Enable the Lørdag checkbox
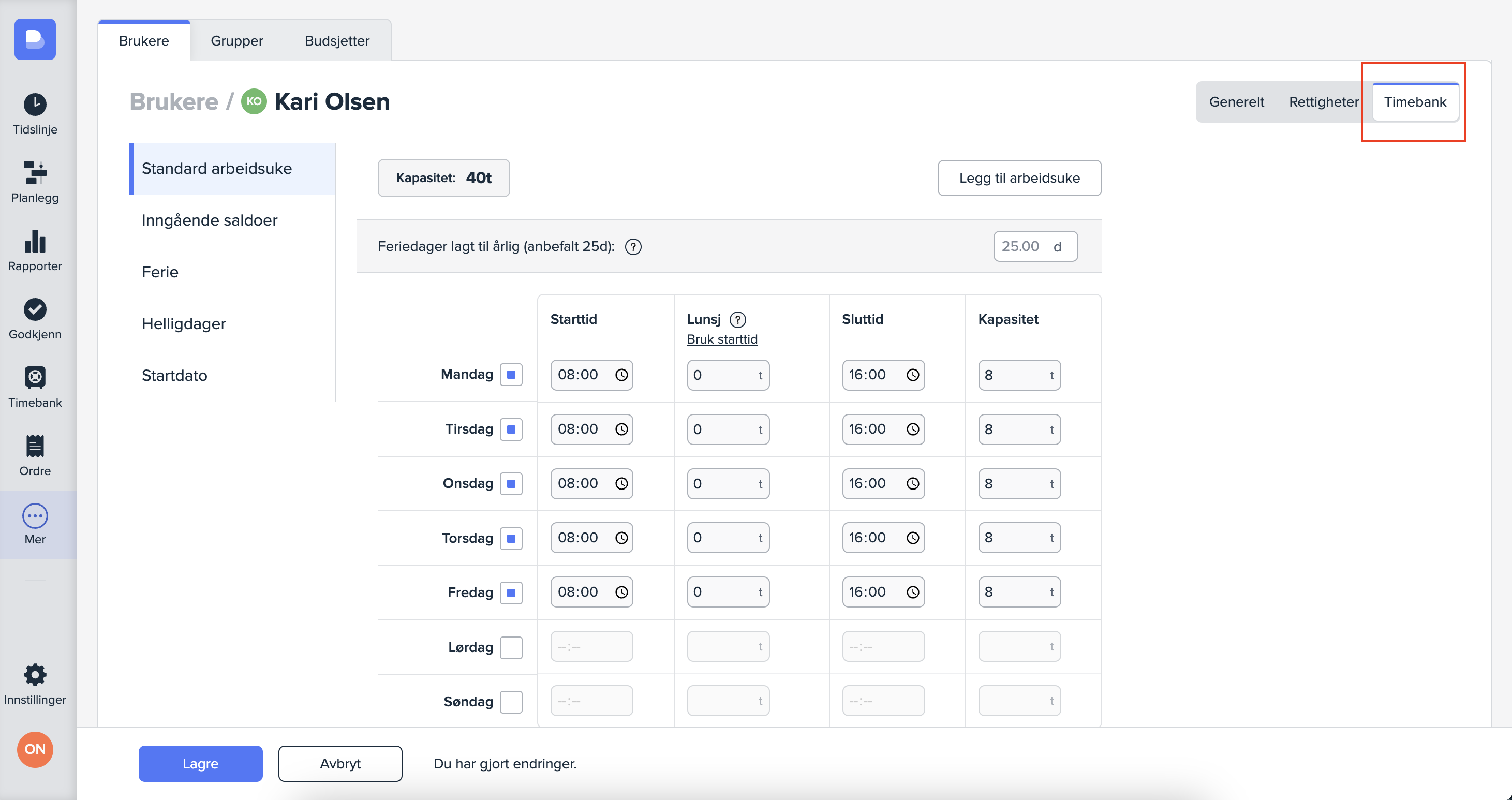Screen dimensions: 1512x800 pos(511,647)
